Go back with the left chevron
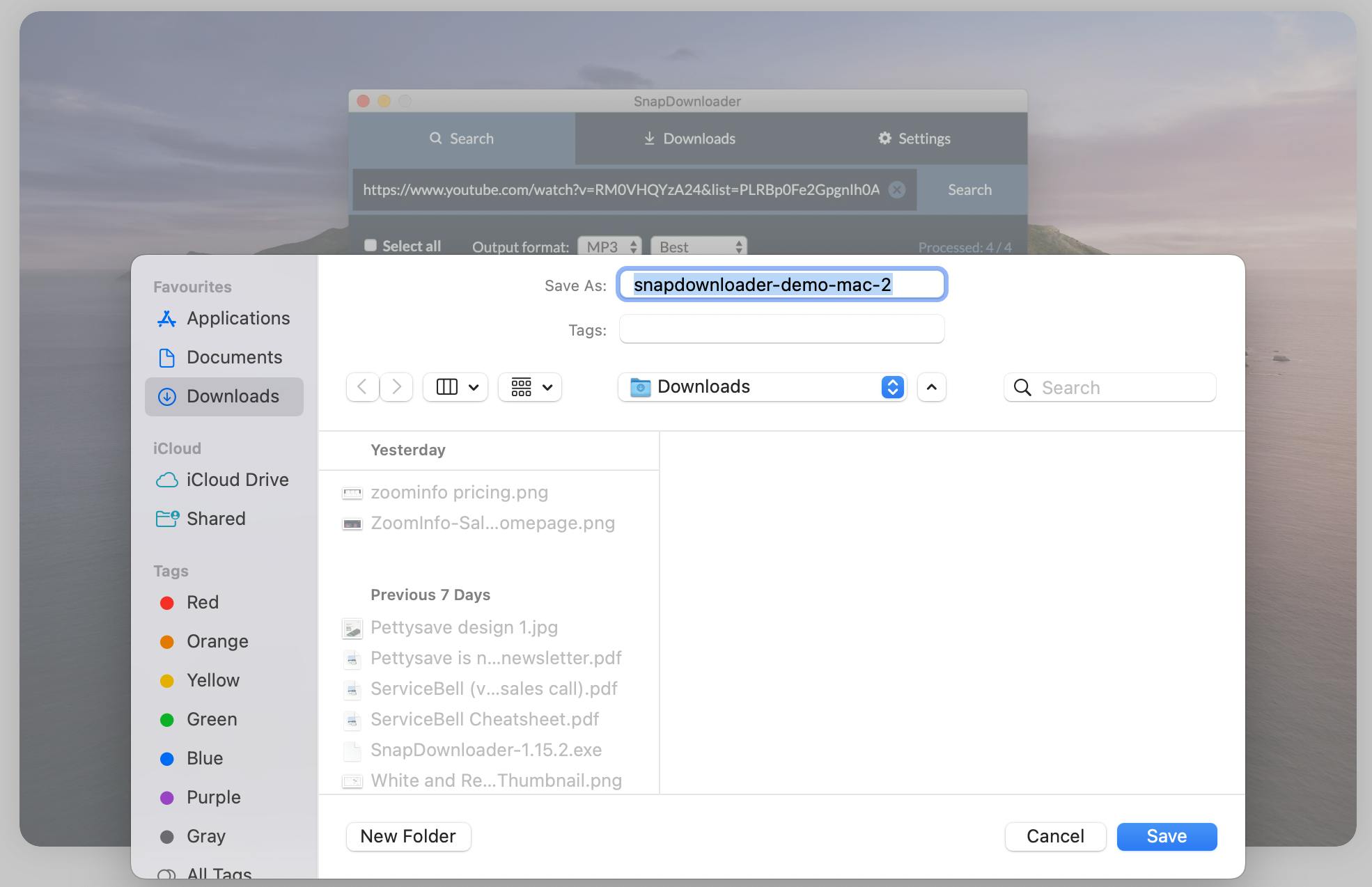The image size is (1372, 887). coord(362,387)
